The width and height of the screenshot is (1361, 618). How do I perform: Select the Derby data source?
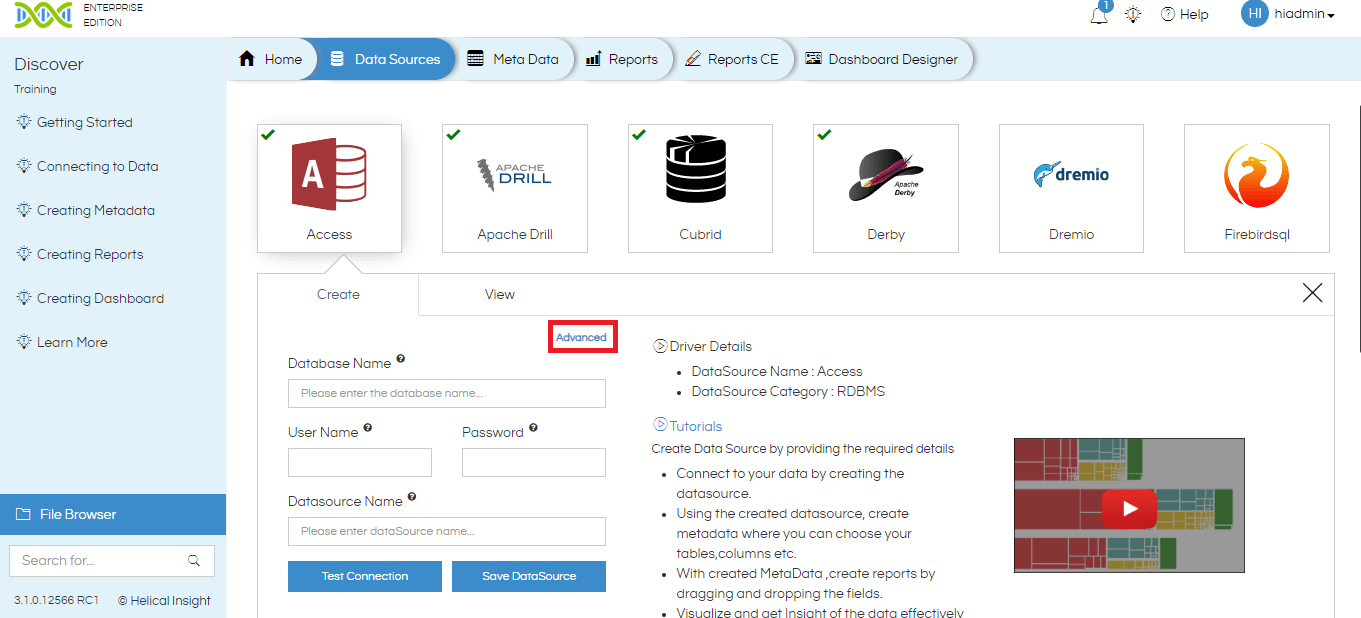[886, 188]
